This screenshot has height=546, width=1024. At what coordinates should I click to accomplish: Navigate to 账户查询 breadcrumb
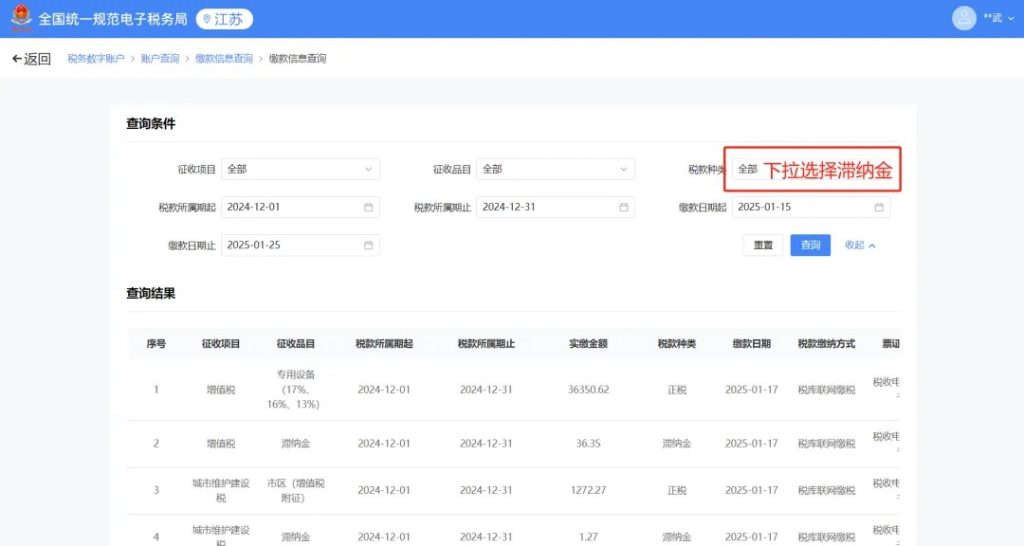(160, 59)
